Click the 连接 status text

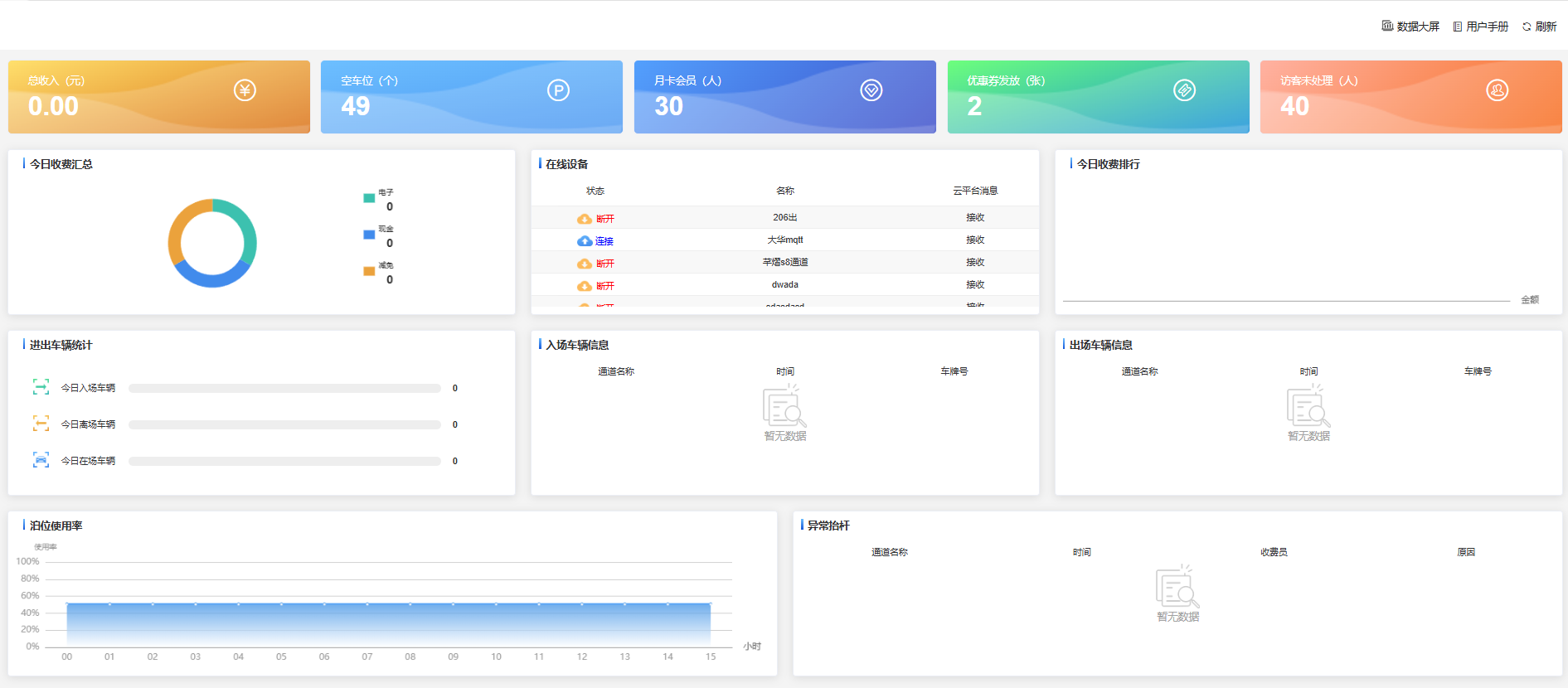pos(604,241)
